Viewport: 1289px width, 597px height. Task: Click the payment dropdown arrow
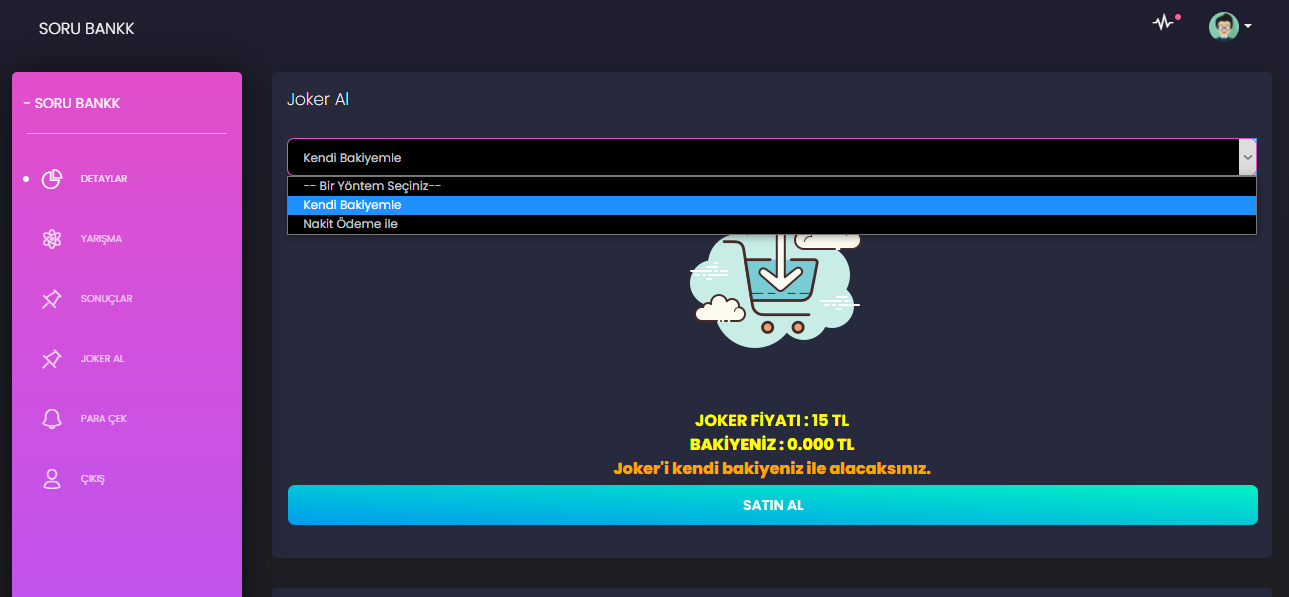click(1247, 157)
